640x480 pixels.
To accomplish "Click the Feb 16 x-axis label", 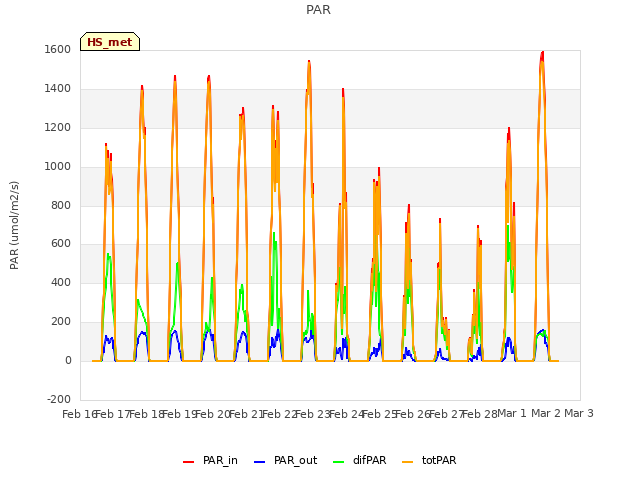I will (79, 414).
